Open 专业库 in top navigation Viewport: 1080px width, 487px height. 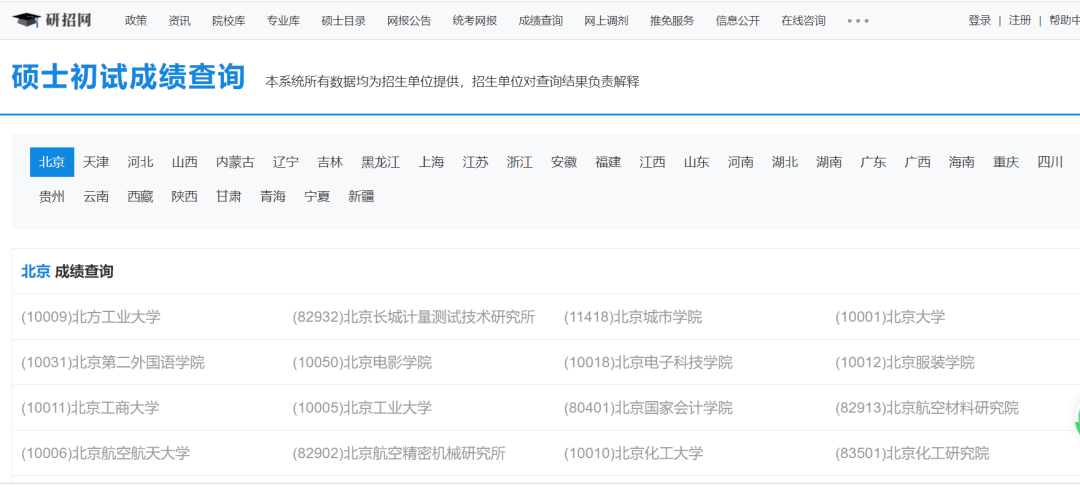[283, 21]
